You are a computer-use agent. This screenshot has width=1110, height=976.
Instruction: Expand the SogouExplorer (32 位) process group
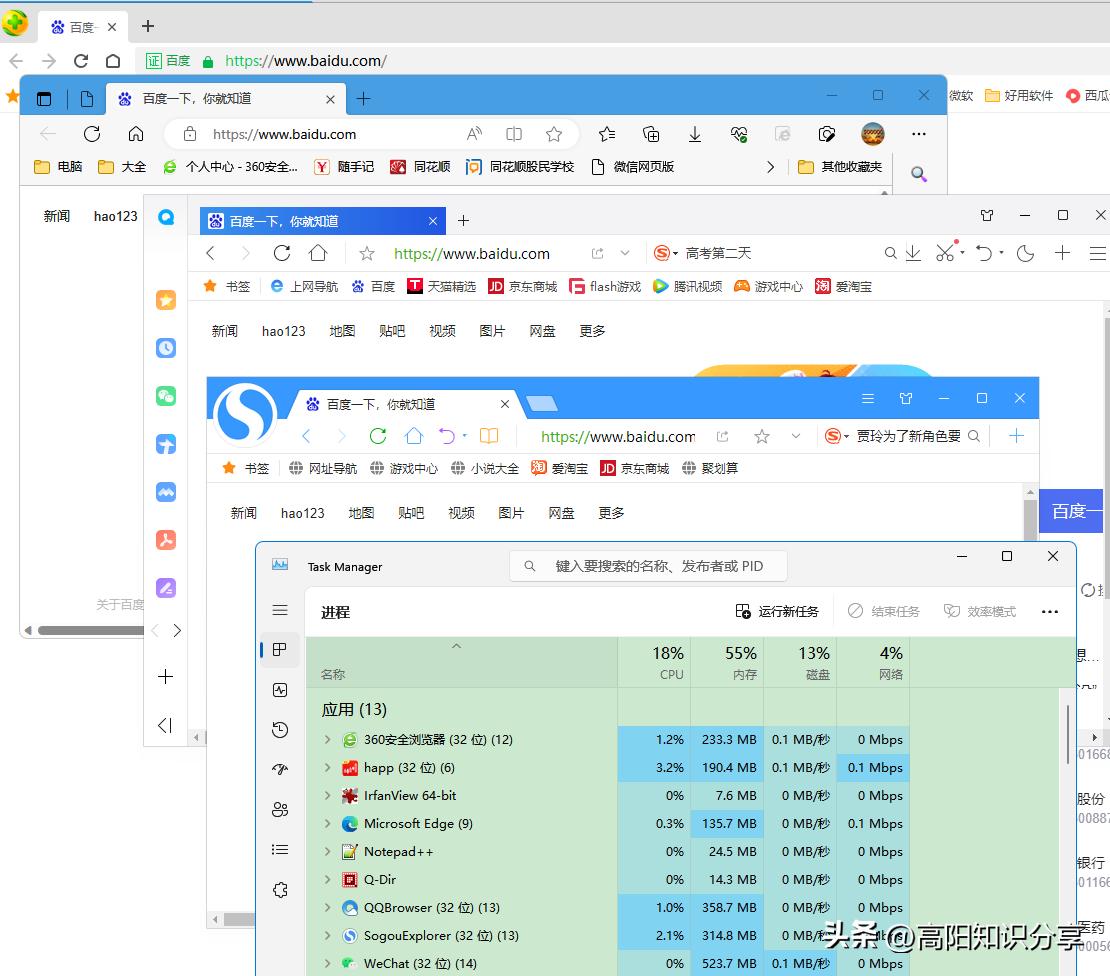(x=327, y=936)
